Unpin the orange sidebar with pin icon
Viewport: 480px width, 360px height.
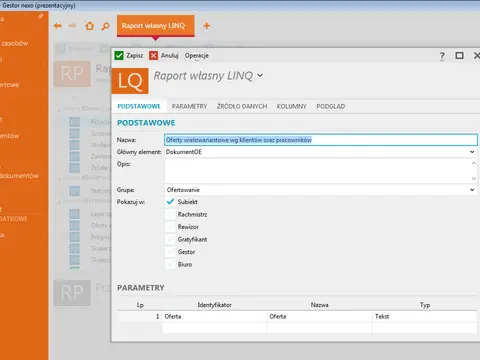point(41,16)
